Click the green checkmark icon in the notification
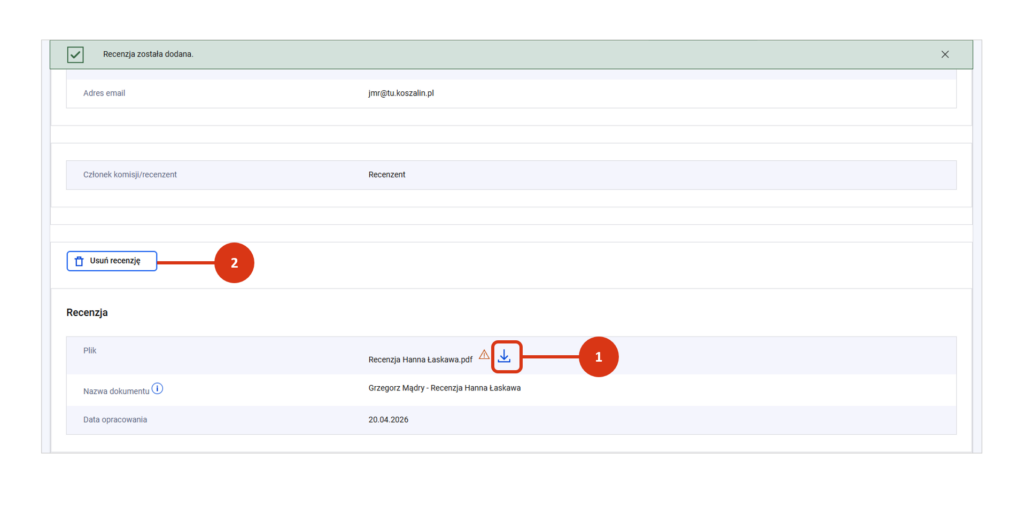This screenshot has width=1024, height=508. [75, 54]
